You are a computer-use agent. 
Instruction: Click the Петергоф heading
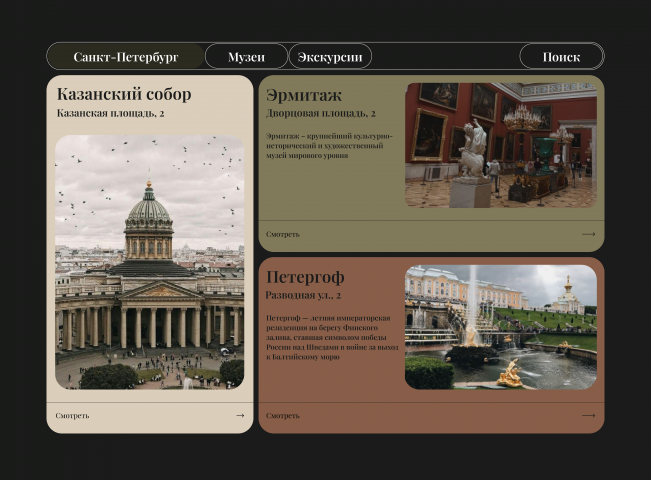tap(305, 277)
